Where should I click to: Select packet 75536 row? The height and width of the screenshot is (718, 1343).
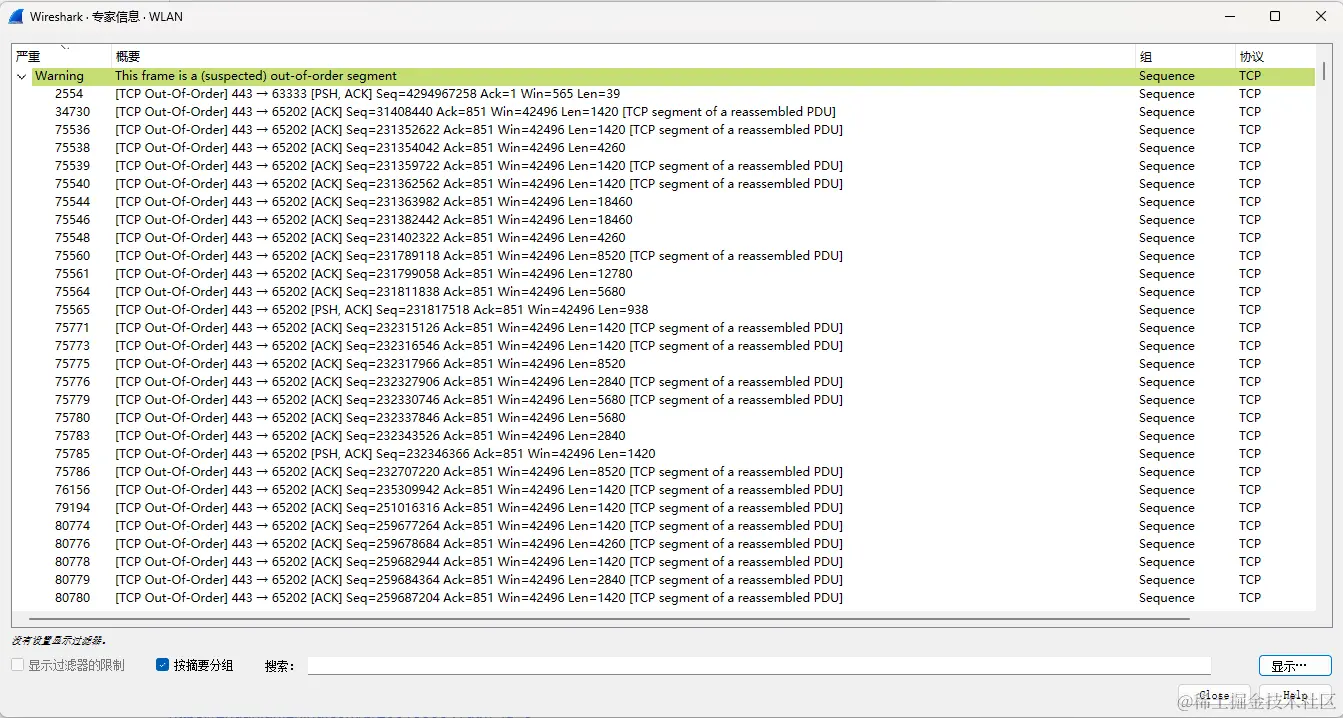point(663,130)
